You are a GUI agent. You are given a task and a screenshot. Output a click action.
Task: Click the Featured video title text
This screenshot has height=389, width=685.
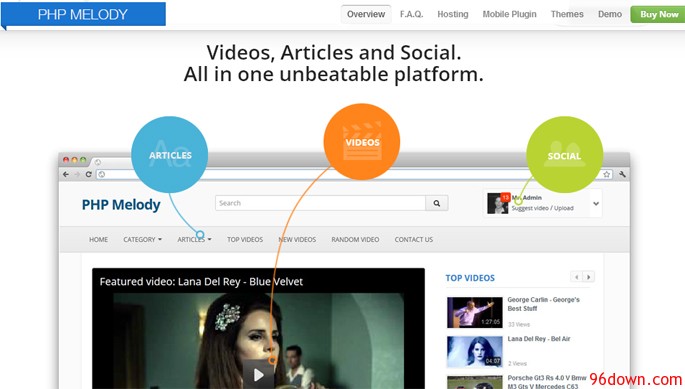[x=201, y=281]
